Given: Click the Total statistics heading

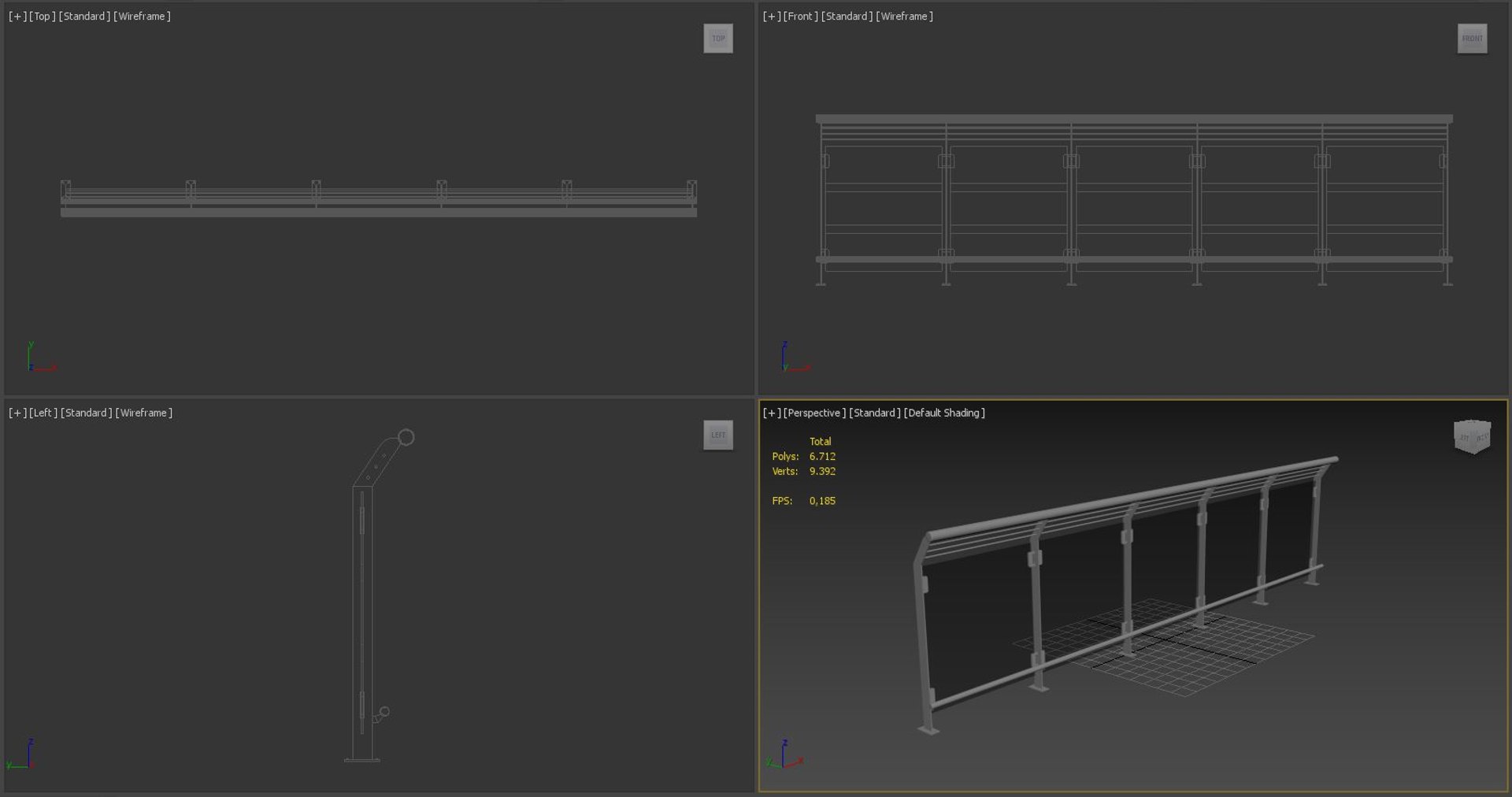Looking at the screenshot, I should pyautogui.click(x=820, y=442).
